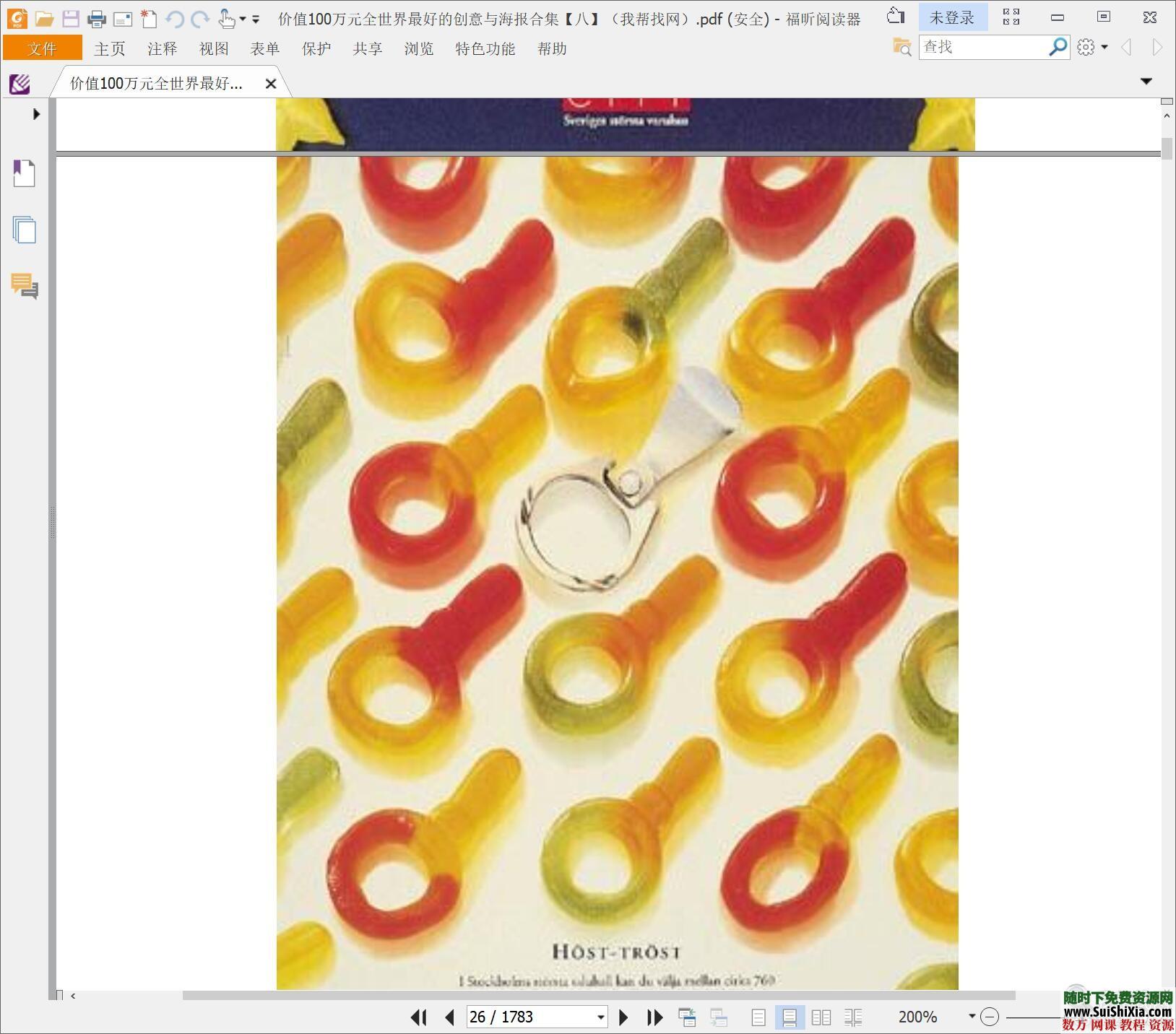Click the Open file folder icon

(x=45, y=19)
